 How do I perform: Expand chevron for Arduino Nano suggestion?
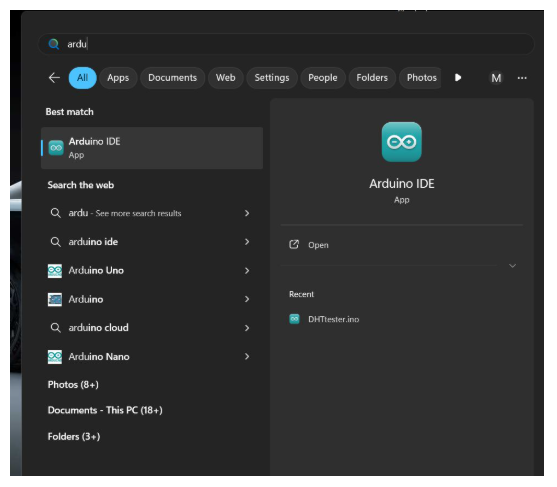(247, 356)
